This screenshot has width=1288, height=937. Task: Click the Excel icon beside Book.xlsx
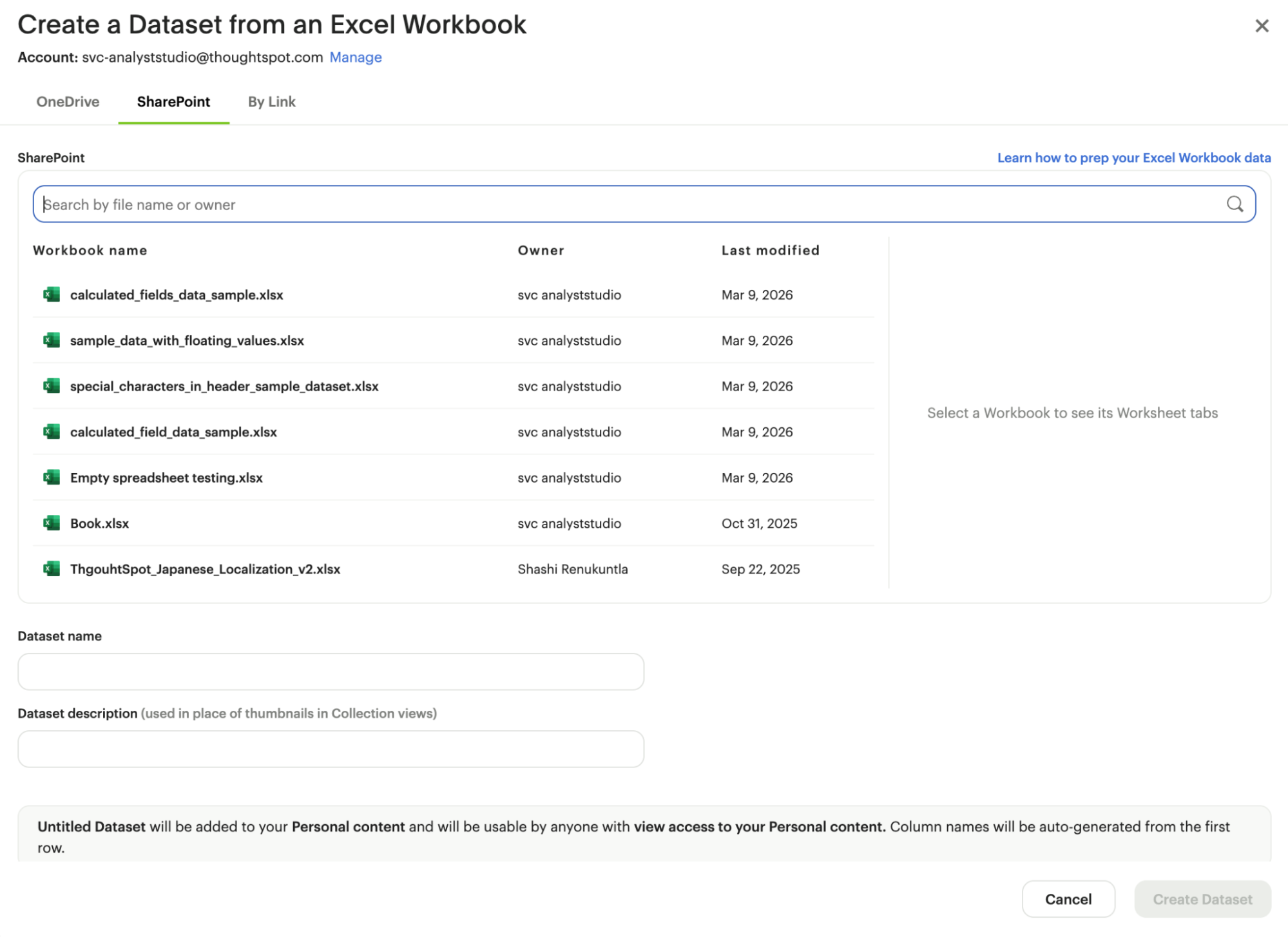[x=52, y=523]
